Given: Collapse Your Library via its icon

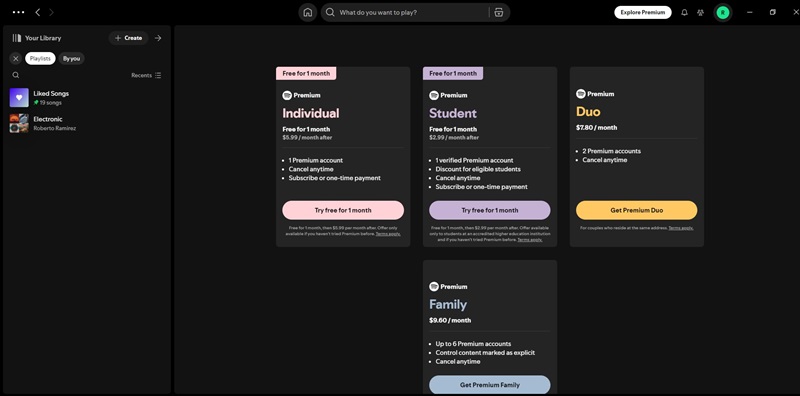Looking at the screenshot, I should pyautogui.click(x=17, y=38).
